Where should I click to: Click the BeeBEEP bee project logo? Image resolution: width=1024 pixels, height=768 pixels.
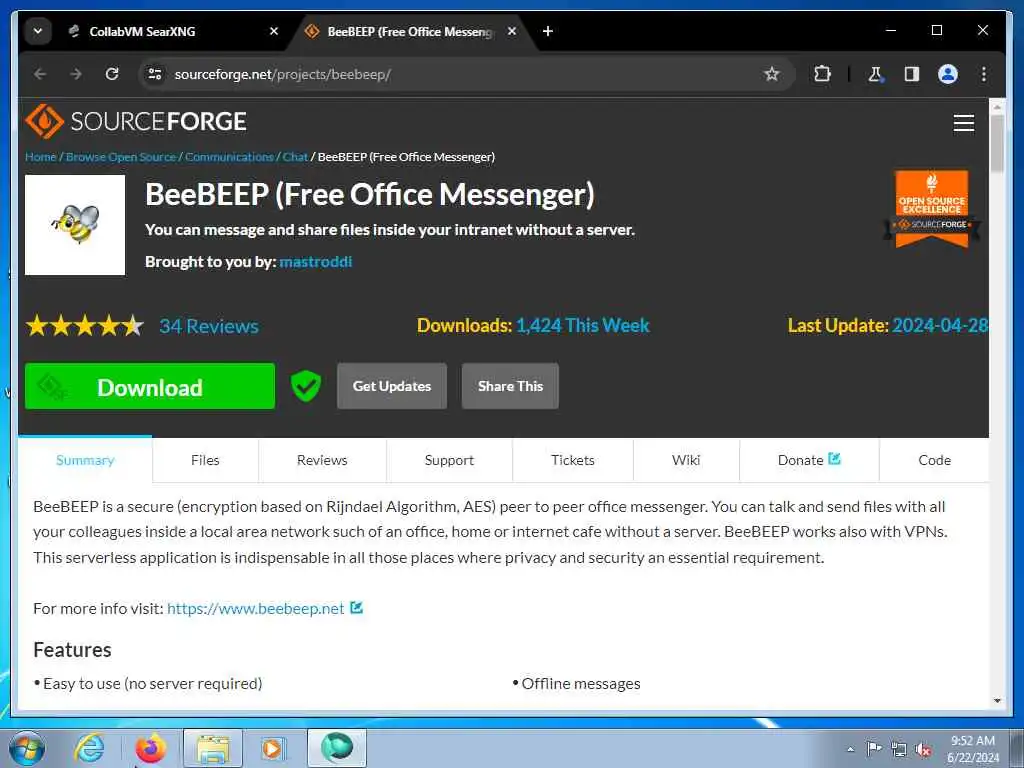point(75,225)
